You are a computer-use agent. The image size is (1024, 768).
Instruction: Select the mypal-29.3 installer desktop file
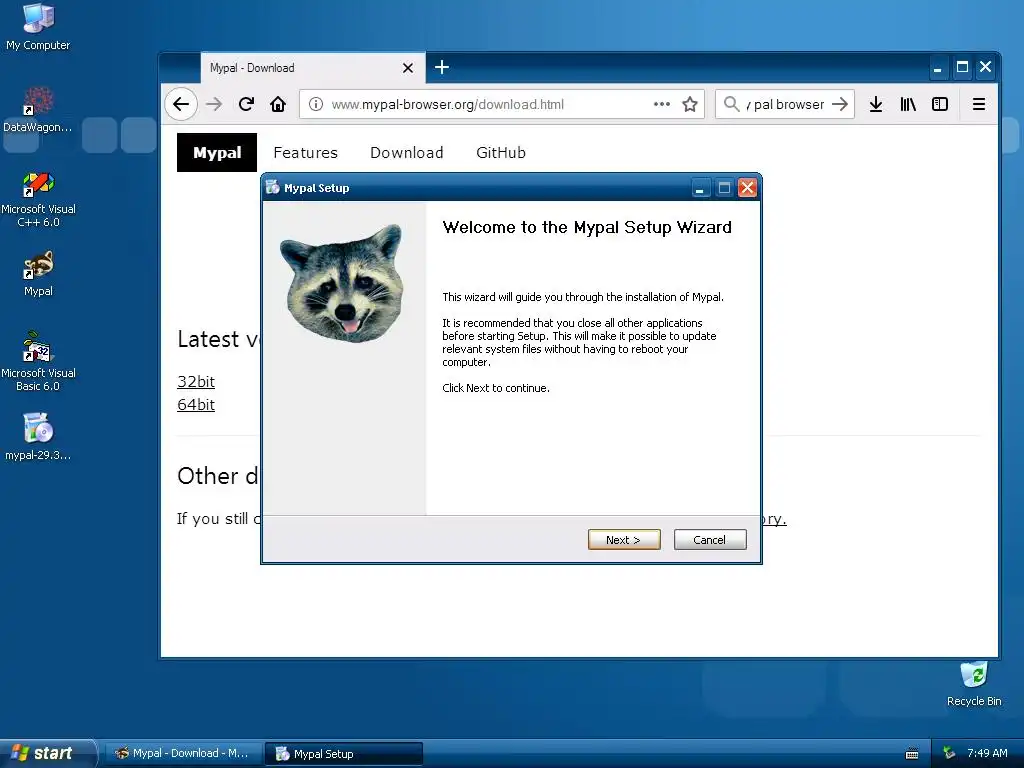pyautogui.click(x=38, y=436)
